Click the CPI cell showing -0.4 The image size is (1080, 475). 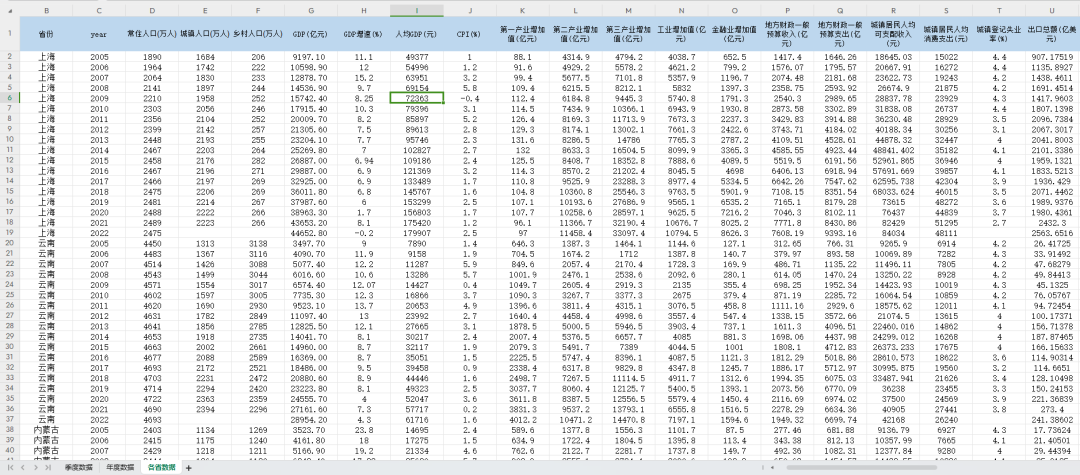[x=470, y=98]
